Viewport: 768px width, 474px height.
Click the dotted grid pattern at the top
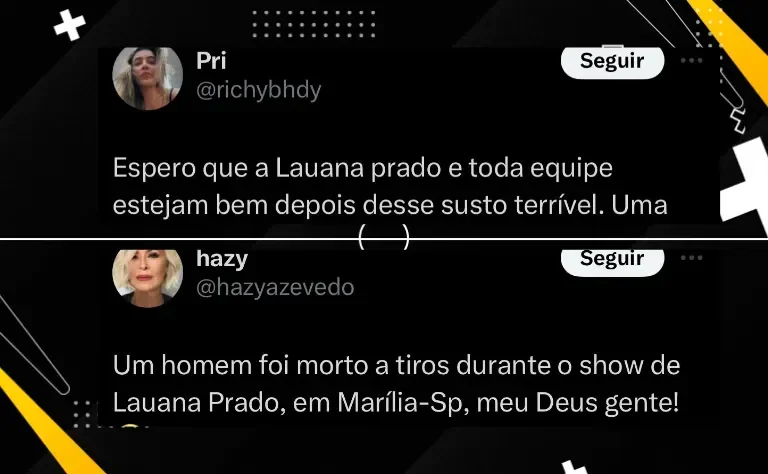point(313,24)
